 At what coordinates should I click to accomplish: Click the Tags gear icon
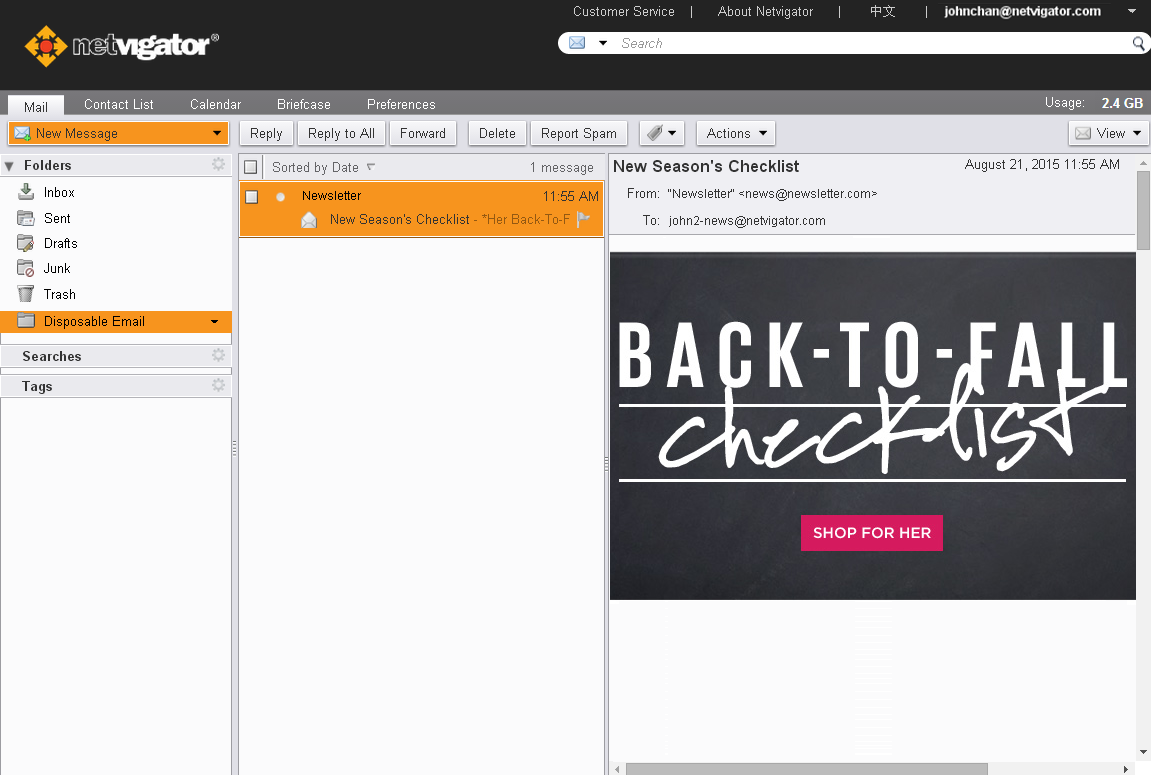[x=219, y=386]
